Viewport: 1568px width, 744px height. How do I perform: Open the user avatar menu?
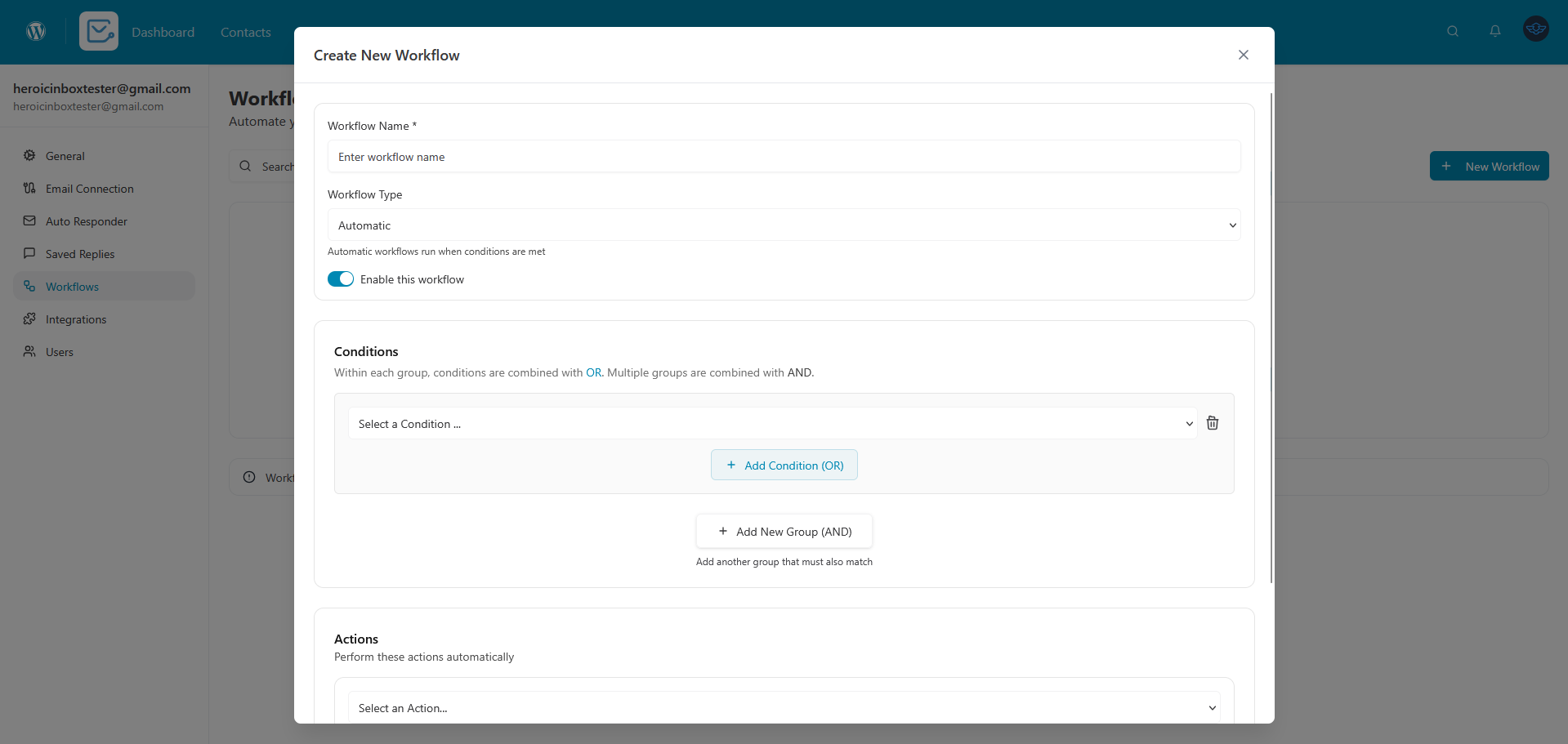click(1535, 29)
